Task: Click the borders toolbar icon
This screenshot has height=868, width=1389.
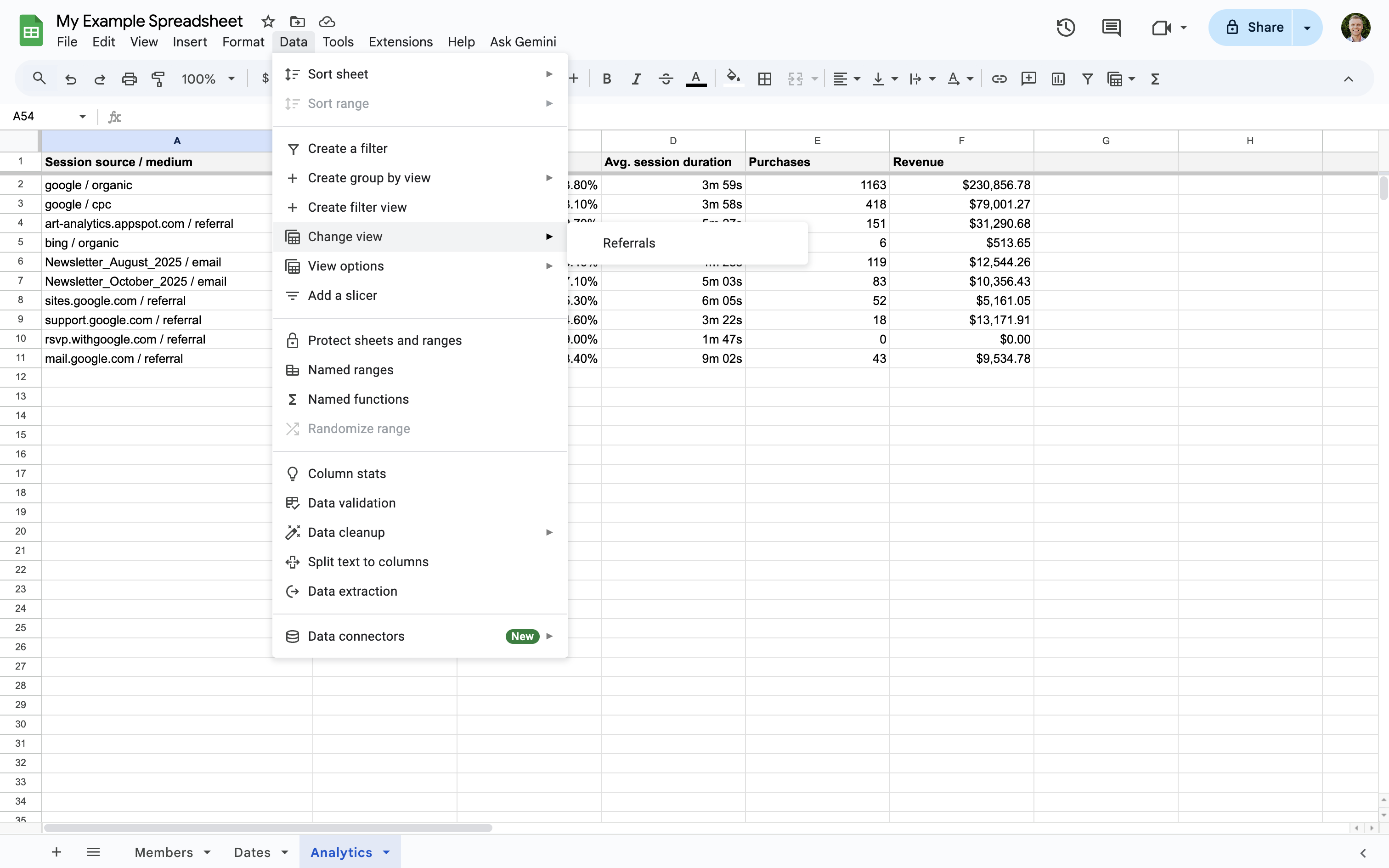Action: click(764, 79)
